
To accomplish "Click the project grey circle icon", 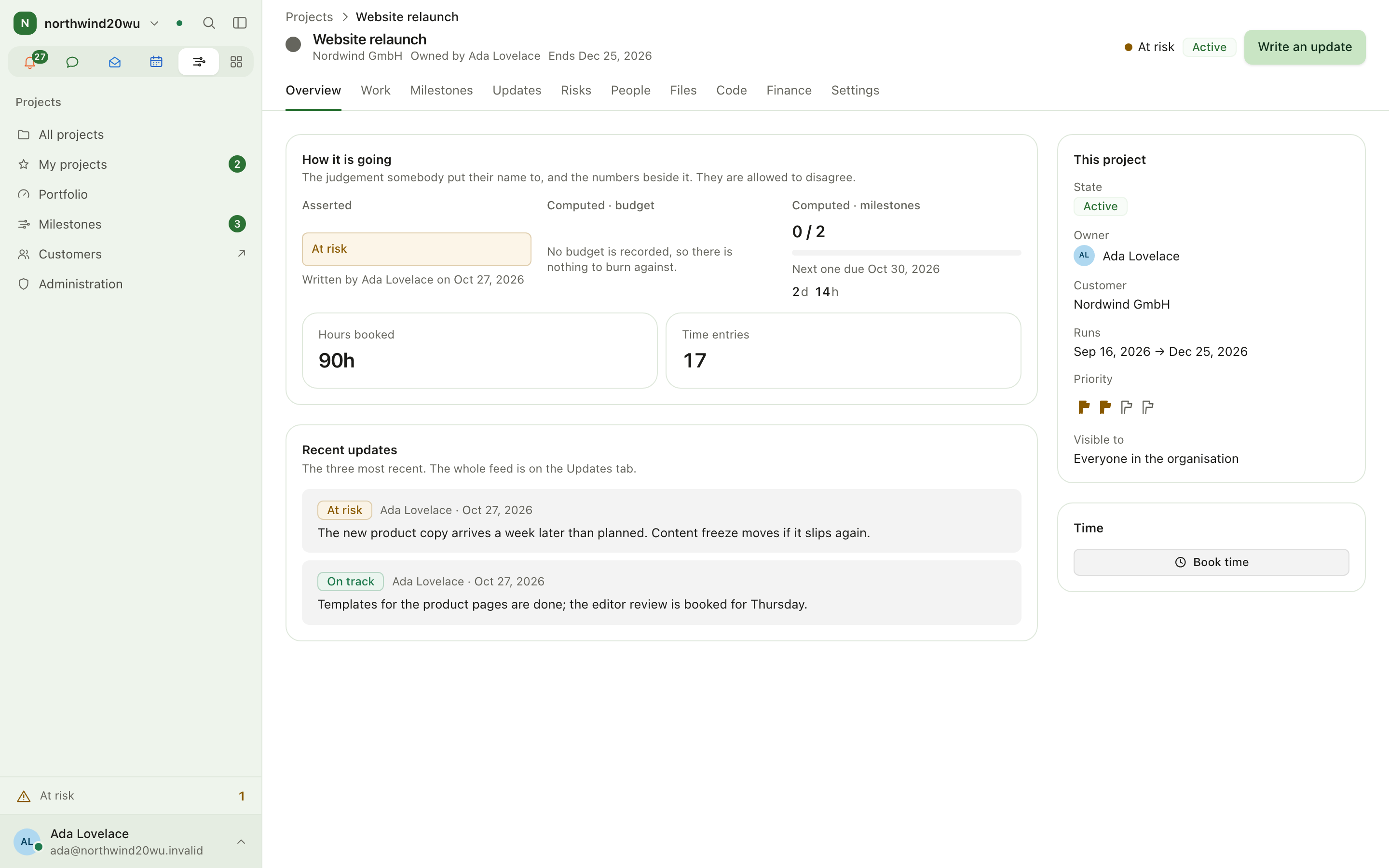I will [x=293, y=44].
